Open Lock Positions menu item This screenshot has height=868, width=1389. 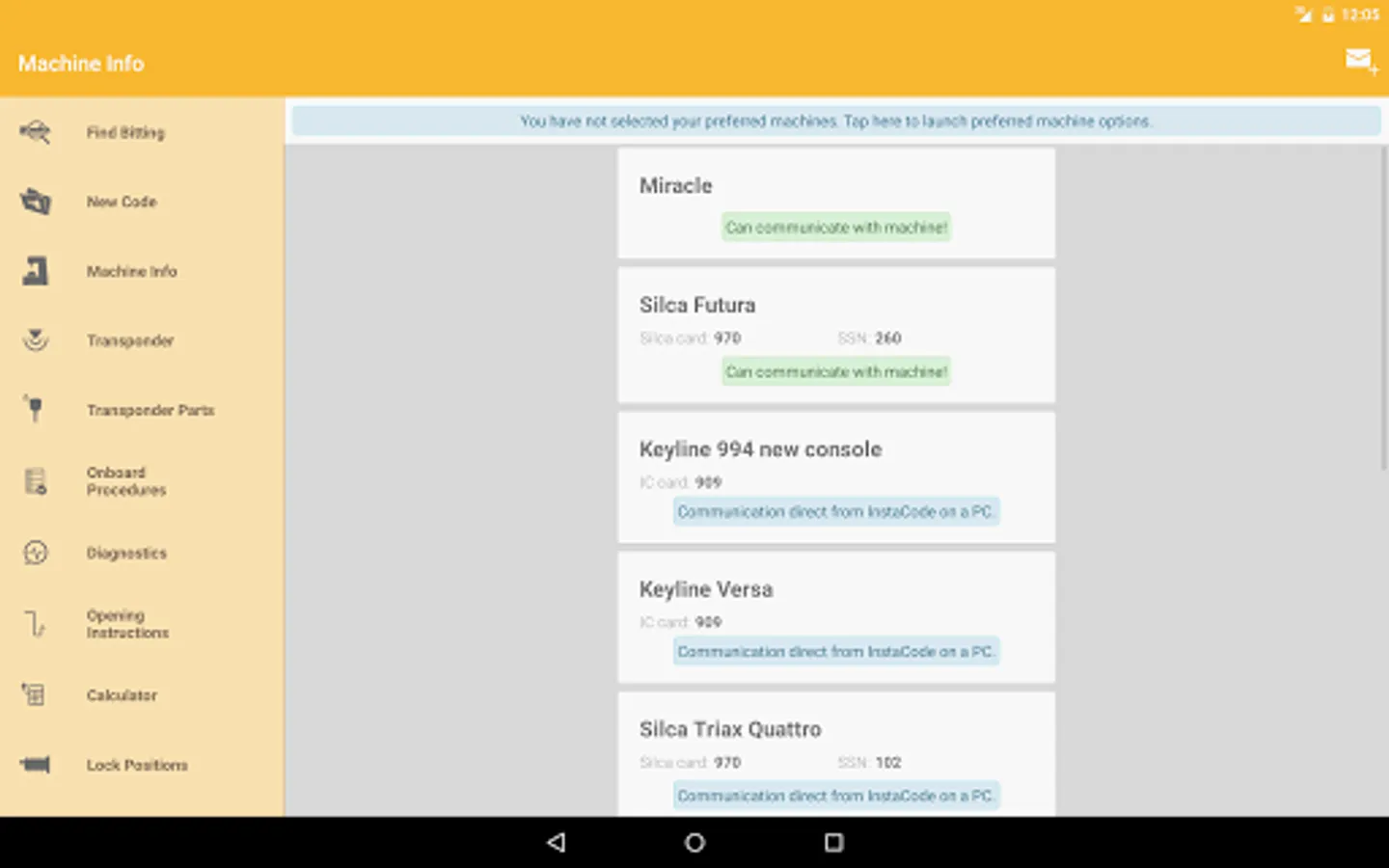(x=142, y=765)
